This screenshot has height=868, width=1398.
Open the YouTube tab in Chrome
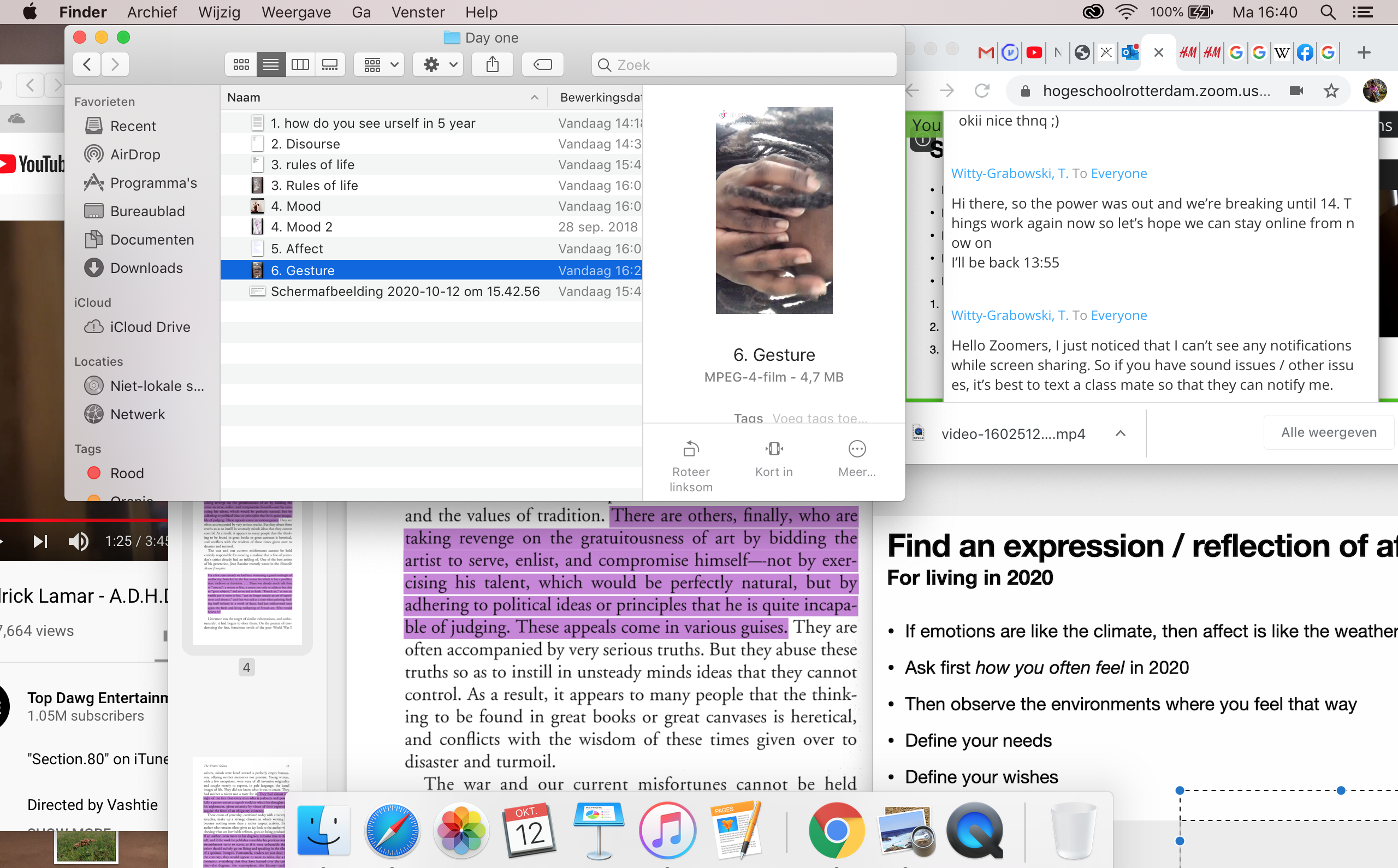(1034, 53)
